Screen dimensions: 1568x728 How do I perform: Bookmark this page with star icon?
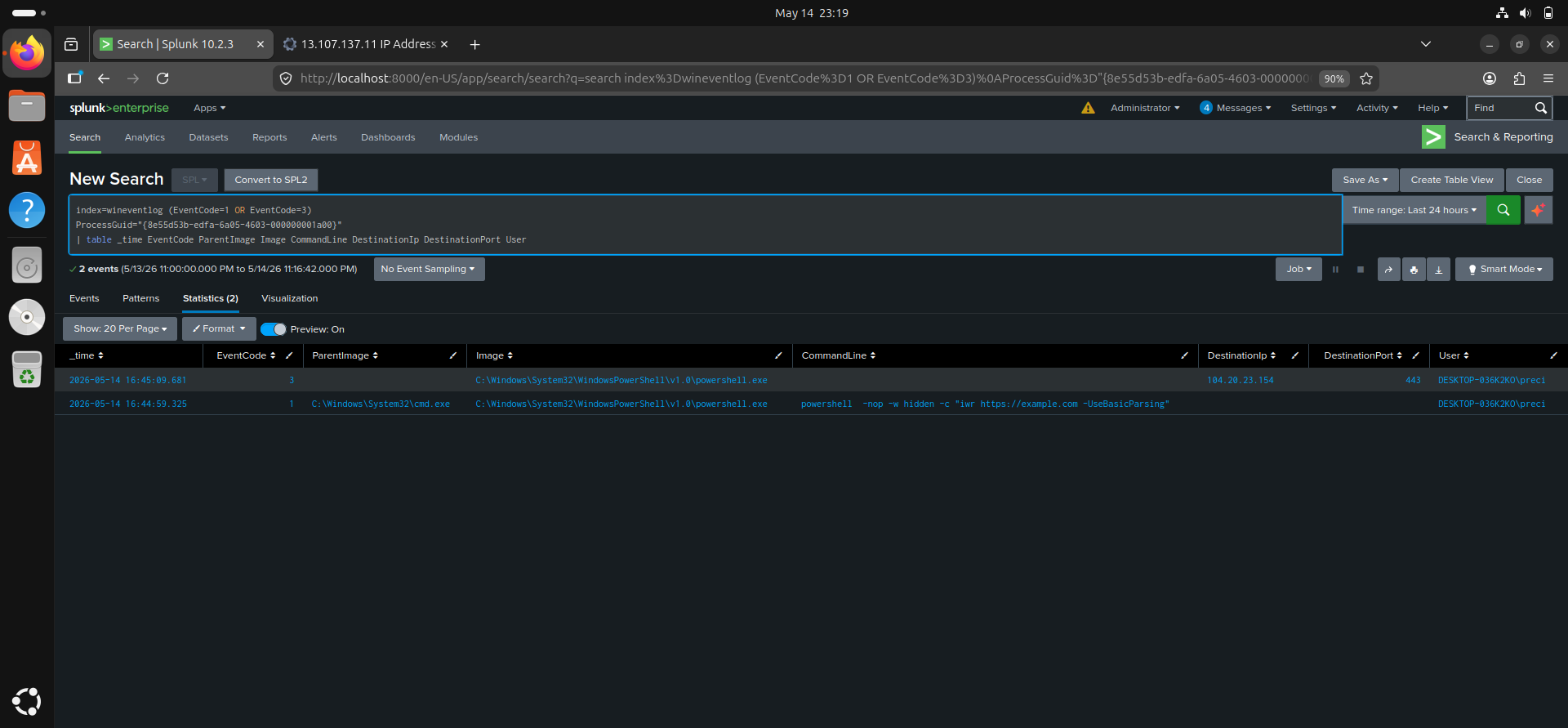(1366, 78)
